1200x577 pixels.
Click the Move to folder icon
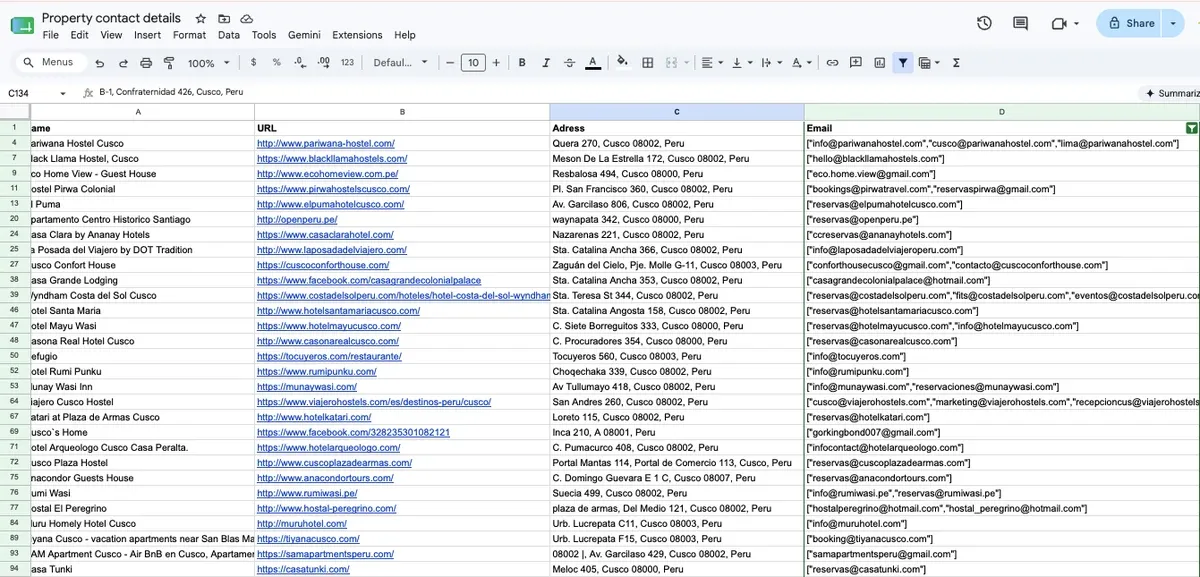click(x=224, y=18)
